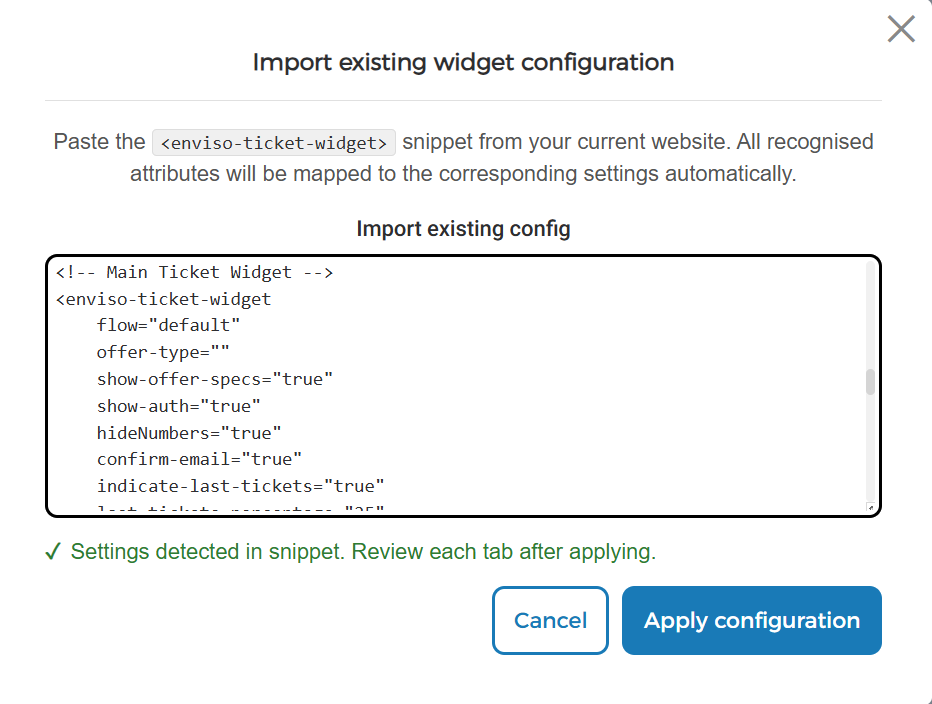Click the Settings detected in snippet message
The height and width of the screenshot is (704, 932).
pyautogui.click(x=363, y=552)
